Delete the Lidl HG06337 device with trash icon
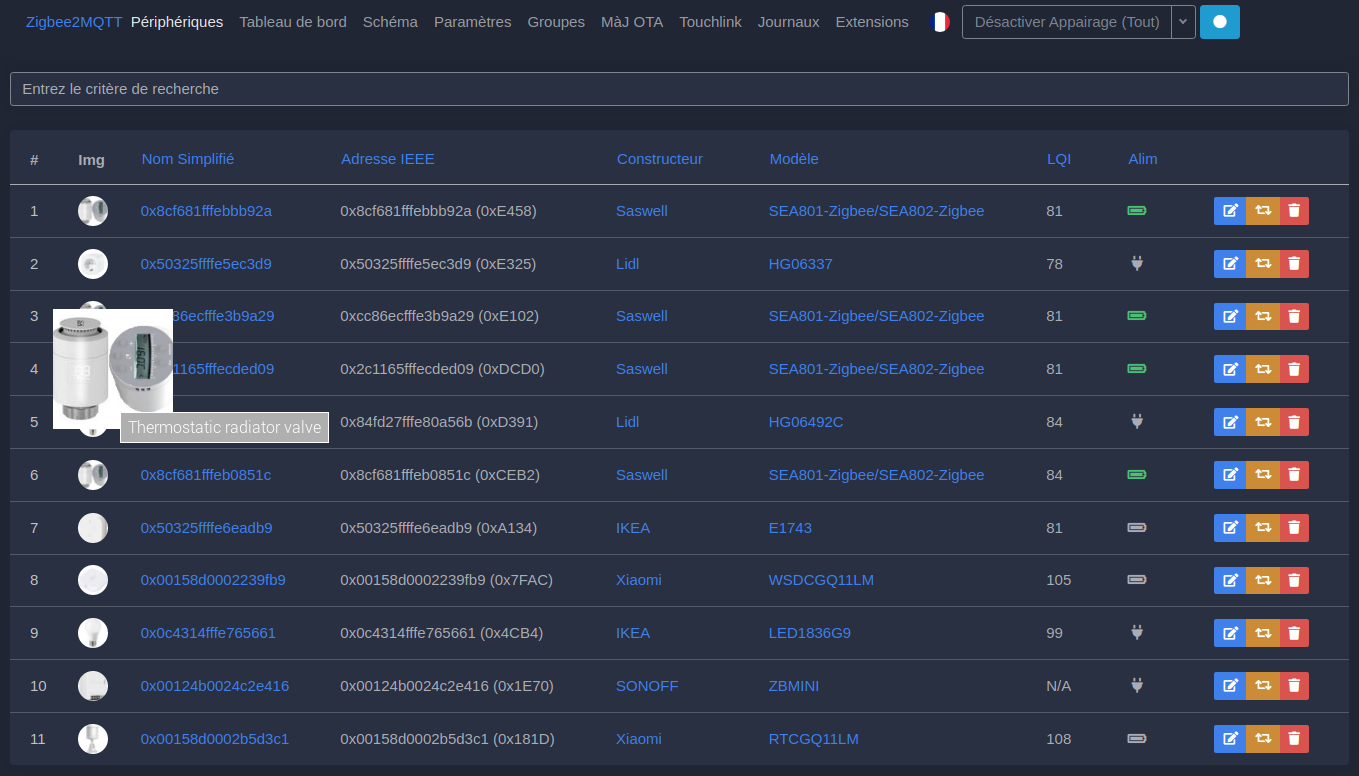 [x=1294, y=263]
